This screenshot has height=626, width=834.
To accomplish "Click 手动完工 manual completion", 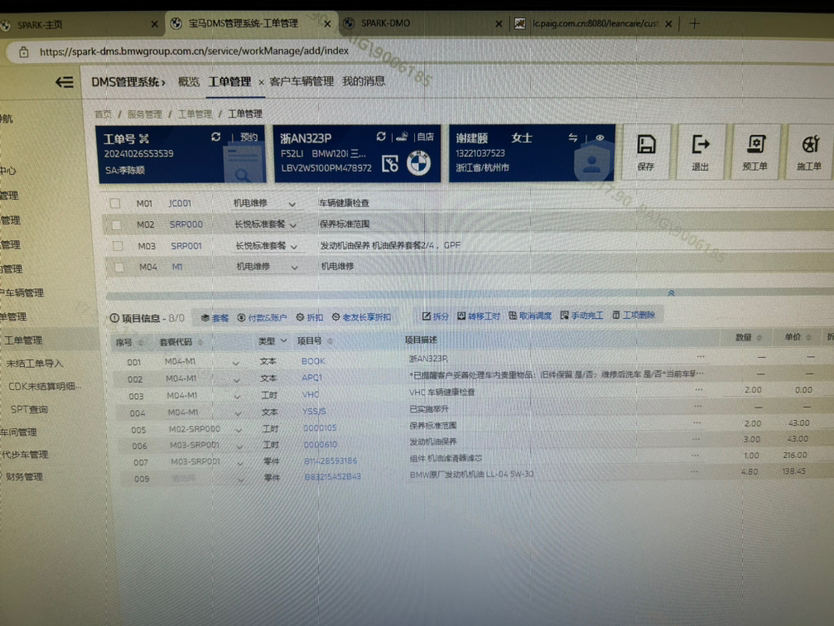I will tap(581, 315).
